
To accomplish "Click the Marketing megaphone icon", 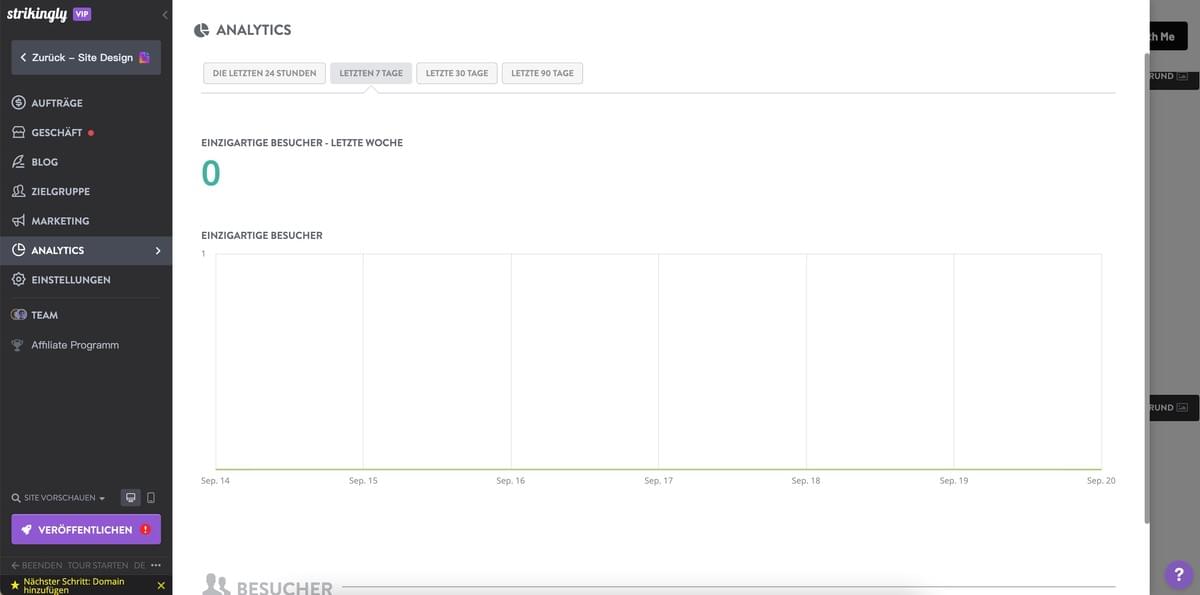I will click(18, 221).
